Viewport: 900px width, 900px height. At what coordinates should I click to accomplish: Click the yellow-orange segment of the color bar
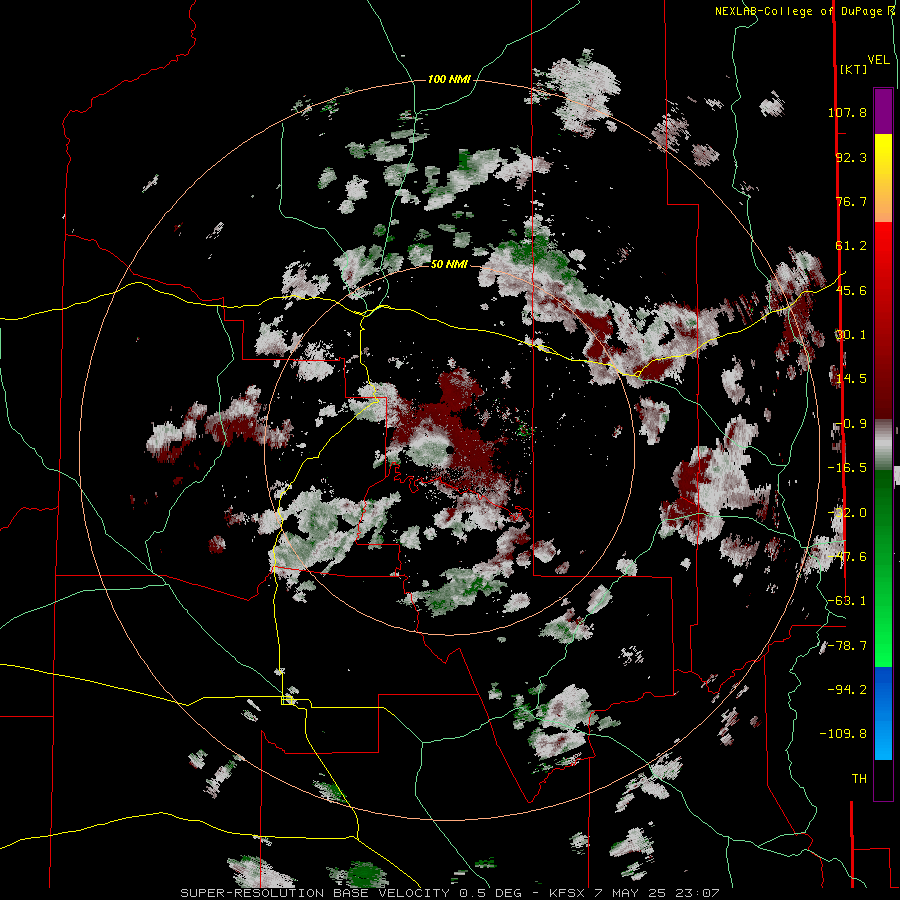coord(883,178)
